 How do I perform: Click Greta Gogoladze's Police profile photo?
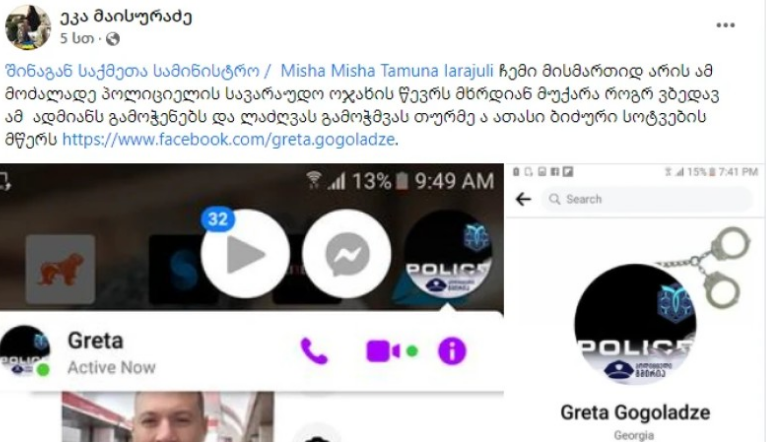[635, 324]
